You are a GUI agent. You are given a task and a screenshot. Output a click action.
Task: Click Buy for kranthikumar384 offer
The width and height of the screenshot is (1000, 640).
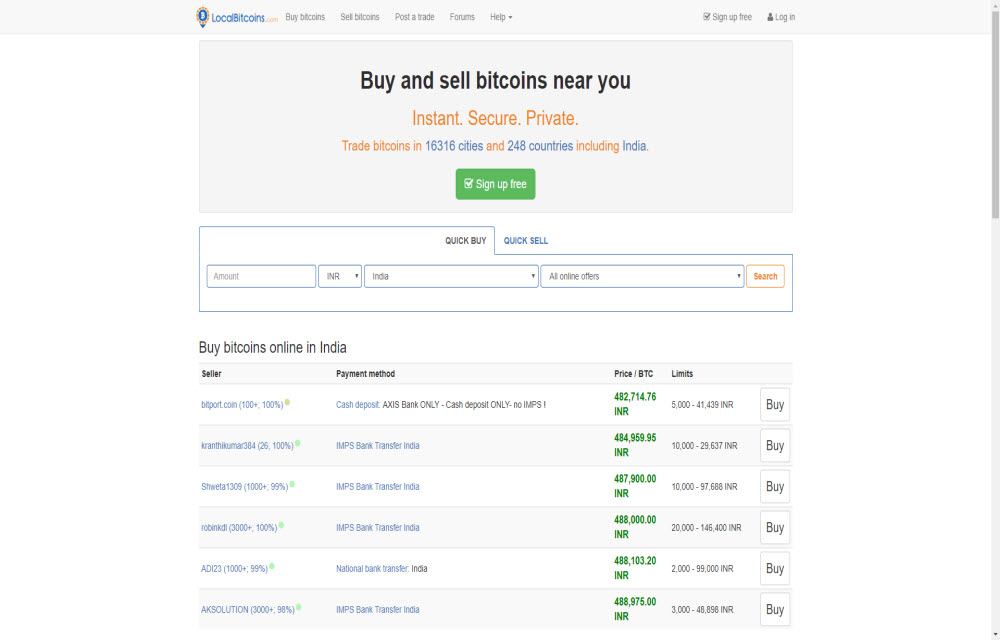[x=775, y=446]
